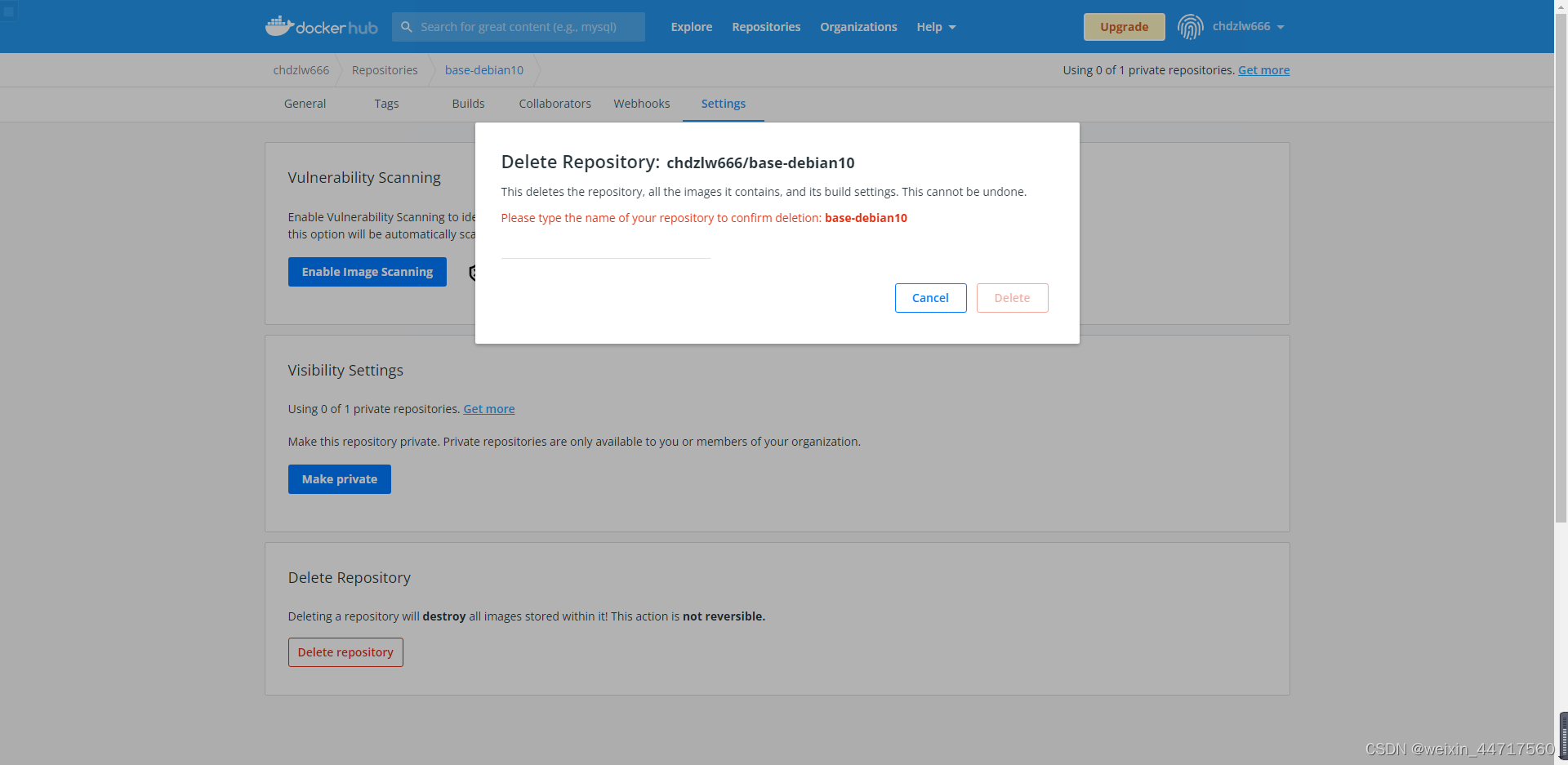
Task: Click the Vulnerability Scanning heading
Action: (364, 178)
